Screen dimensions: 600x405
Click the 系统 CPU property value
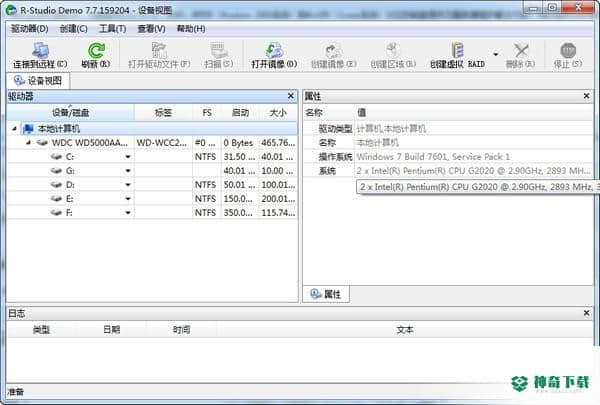coord(473,171)
